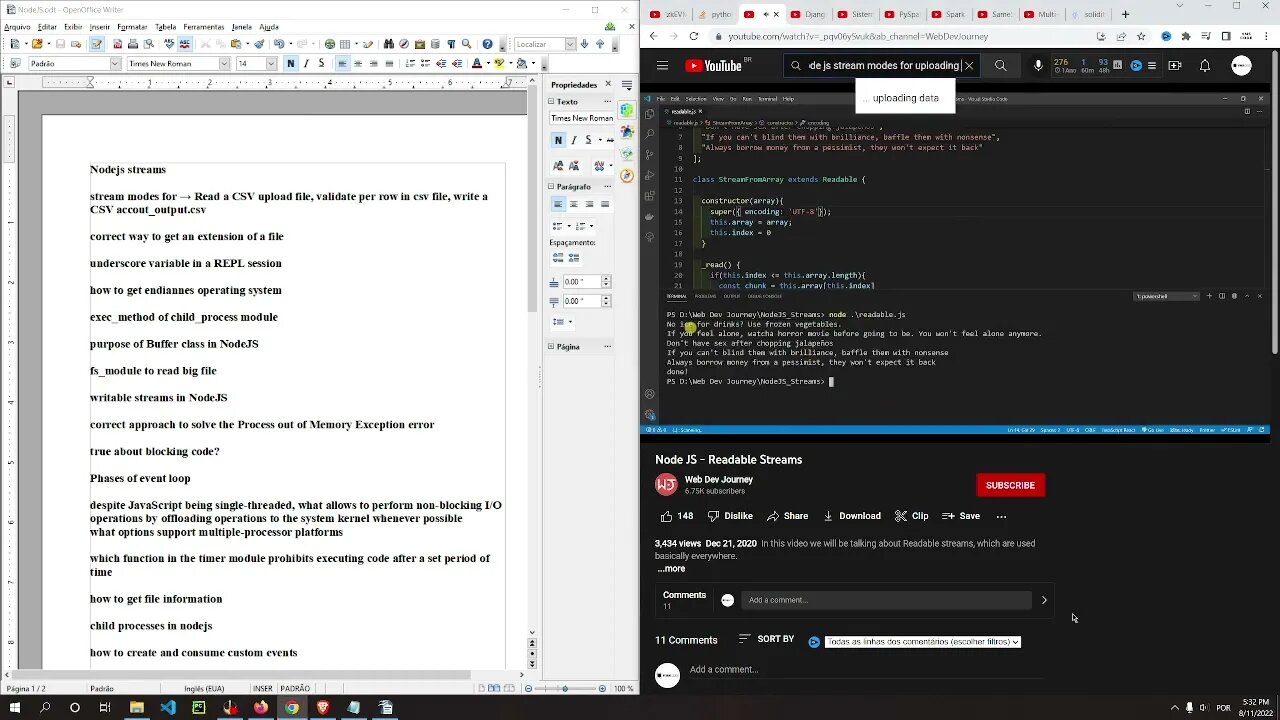Open the sidebar Navigator deck icon

(627, 175)
